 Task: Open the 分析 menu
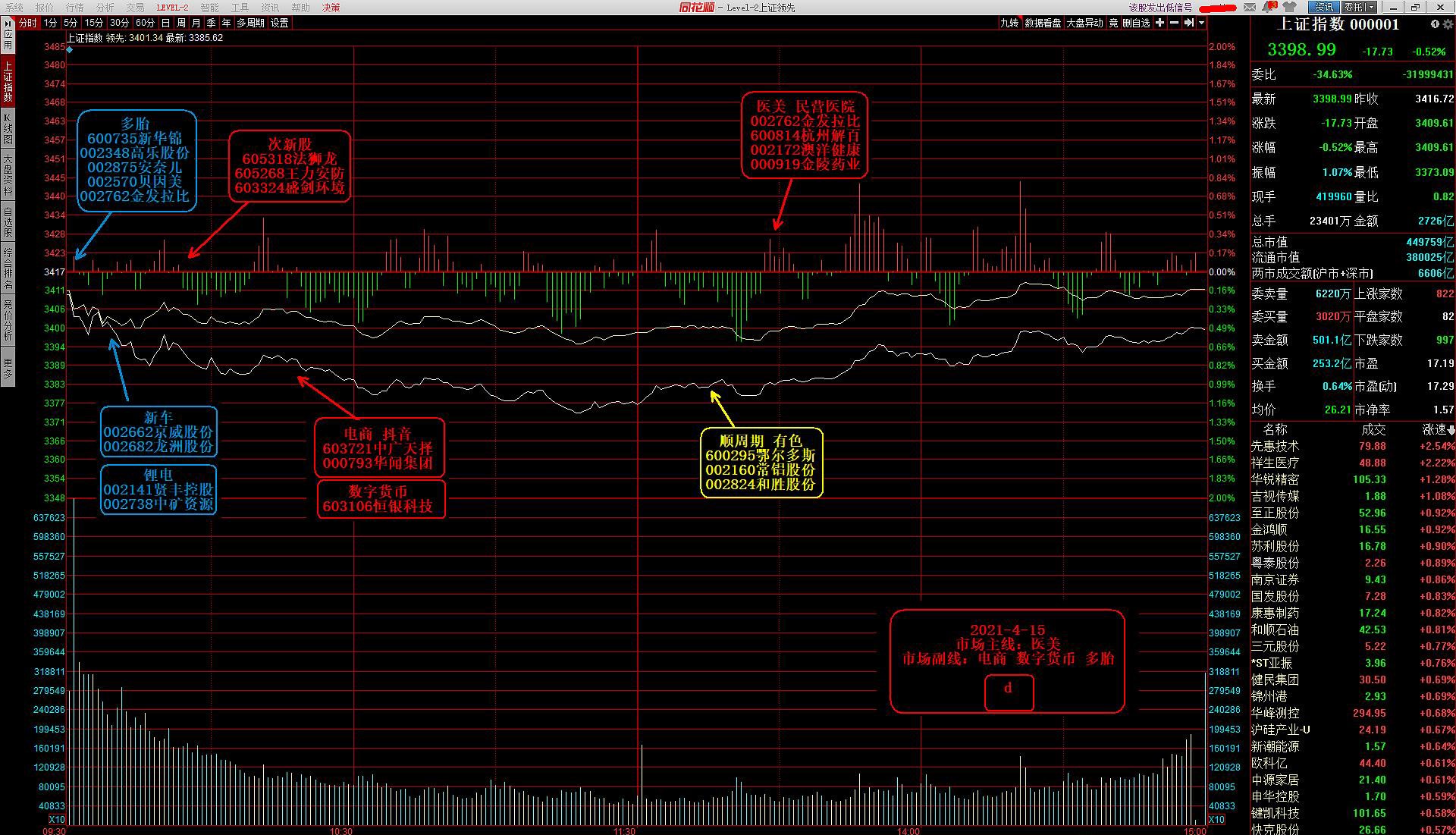pyautogui.click(x=105, y=8)
